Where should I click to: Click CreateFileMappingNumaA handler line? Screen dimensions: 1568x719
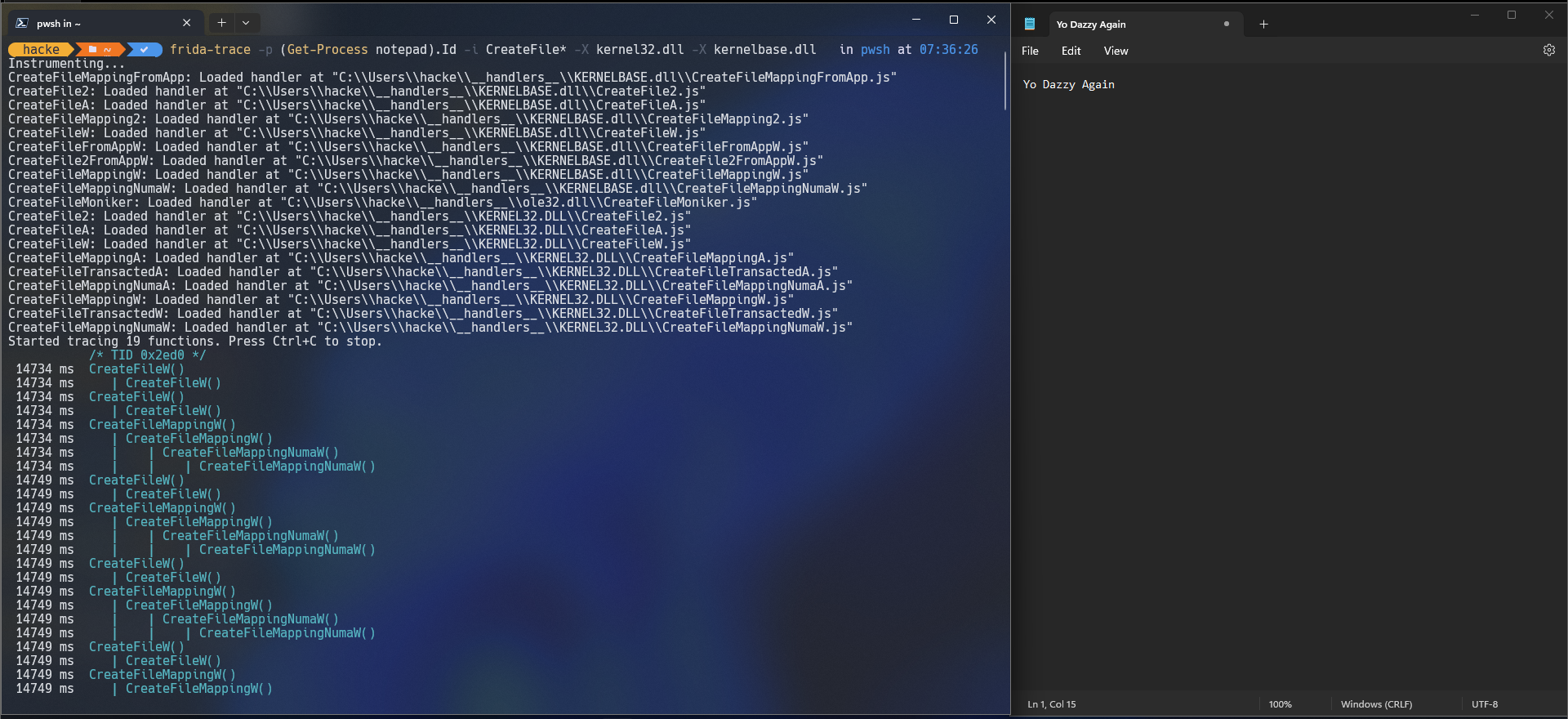430,286
